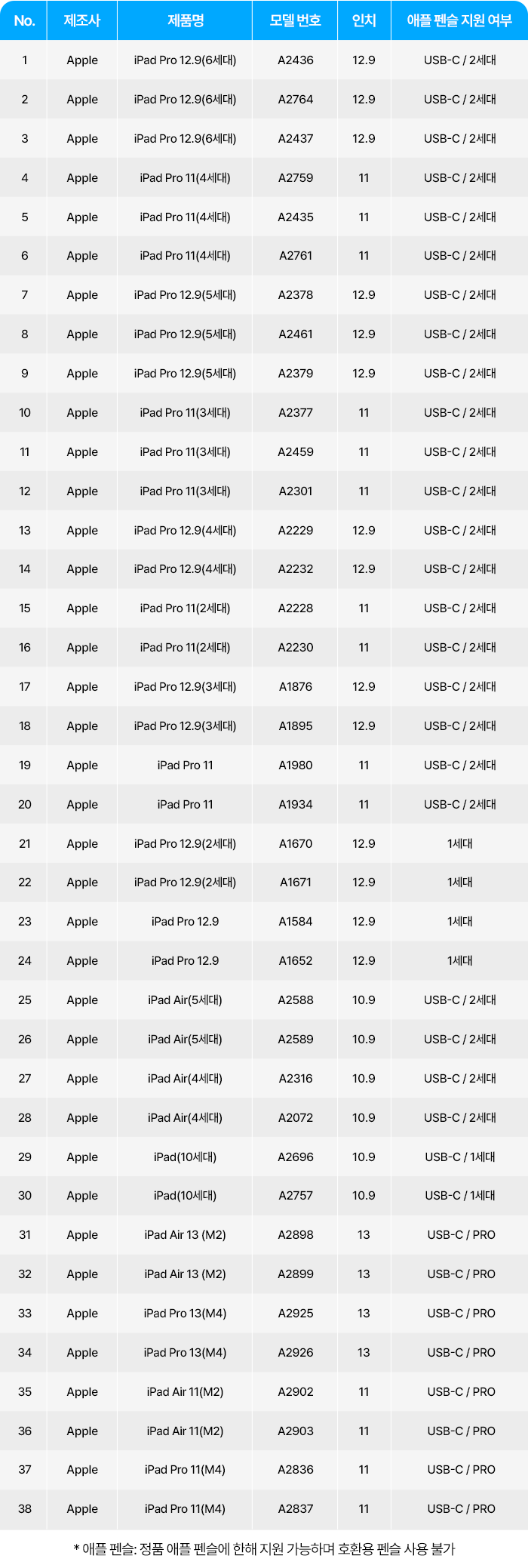Screen dimensions: 528x1568
Task: Select model number A2764 cell
Action: [296, 100]
